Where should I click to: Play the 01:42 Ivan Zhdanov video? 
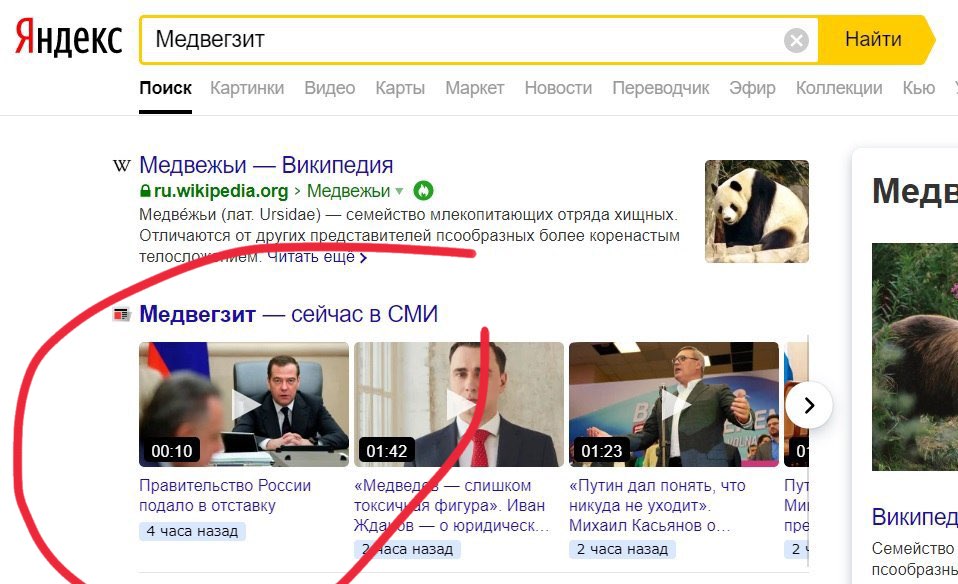coord(459,404)
